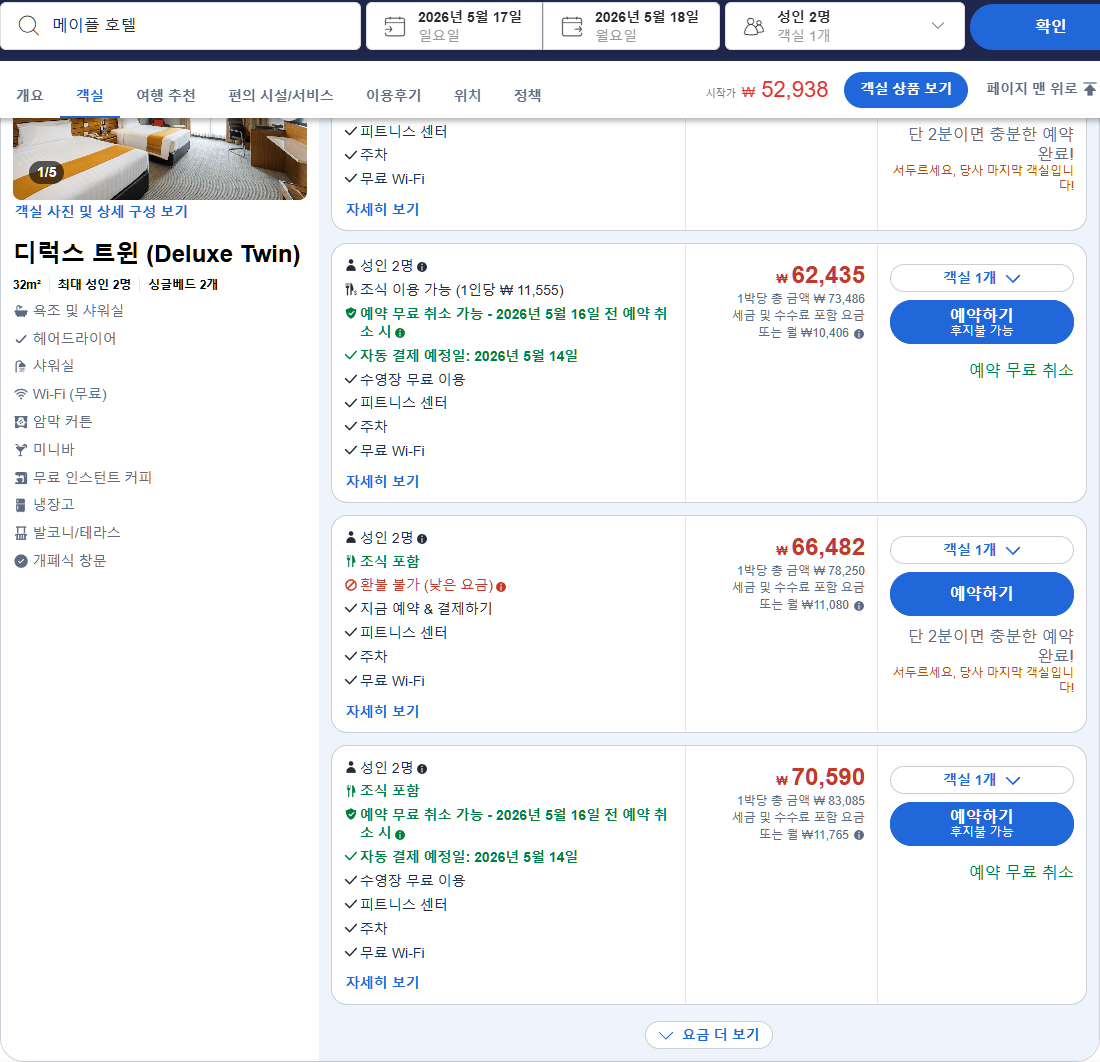Click 조식 이용 가능 (1인당 ₩11,555) text
This screenshot has width=1100, height=1062.
point(462,290)
